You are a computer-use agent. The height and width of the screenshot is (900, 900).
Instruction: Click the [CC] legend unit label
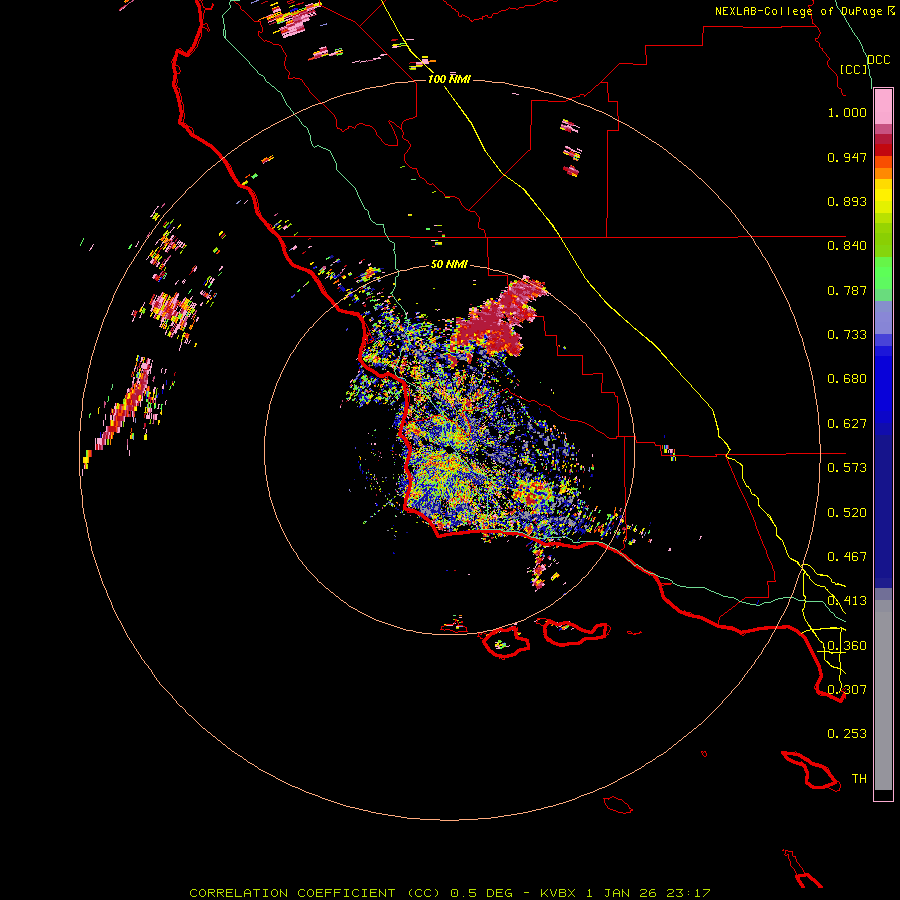pyautogui.click(x=853, y=69)
